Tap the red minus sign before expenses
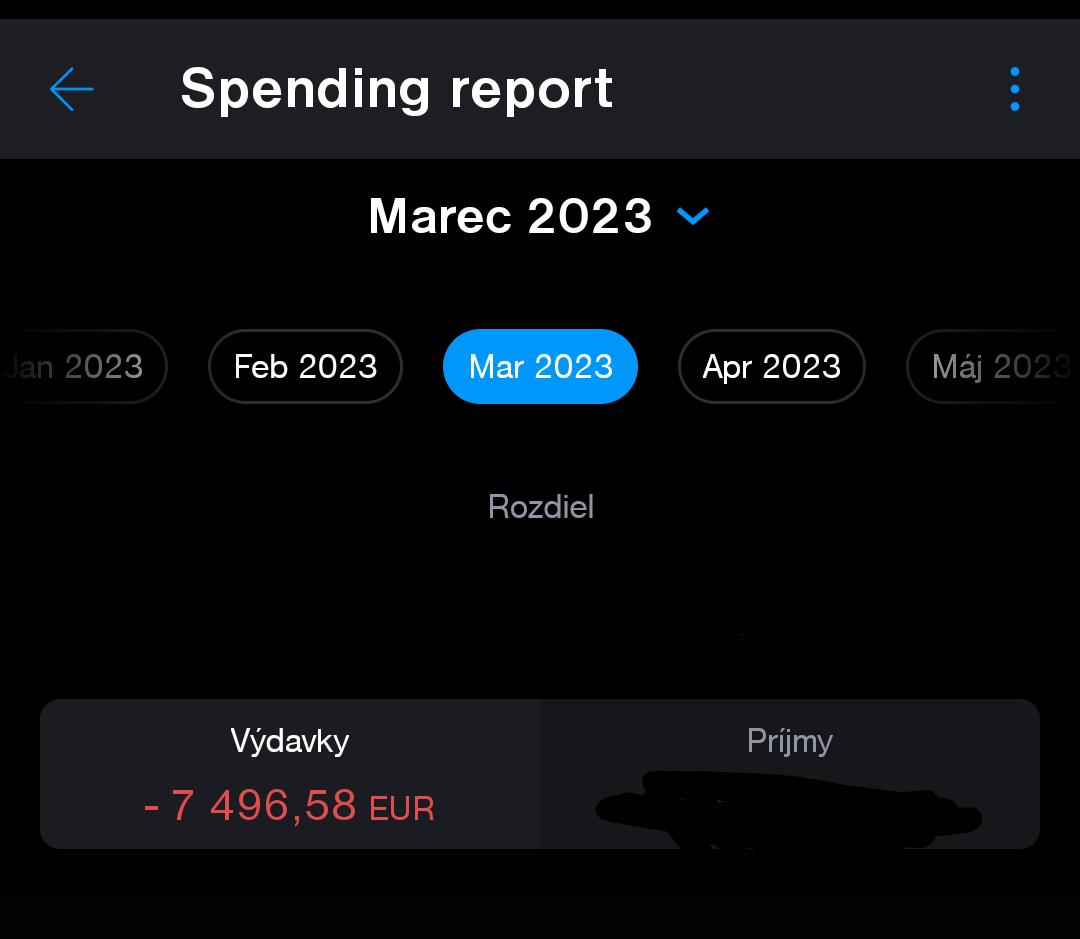This screenshot has height=939, width=1080. 152,806
